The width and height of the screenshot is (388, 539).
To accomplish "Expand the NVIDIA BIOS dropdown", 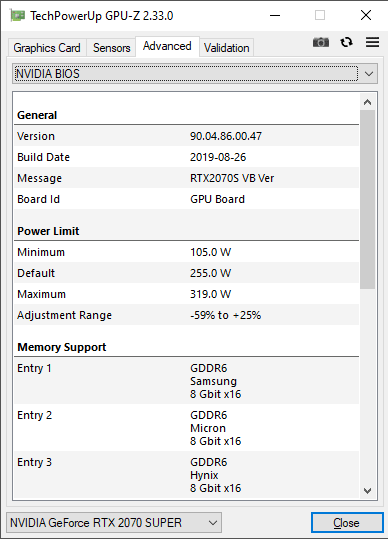I will click(x=195, y=74).
